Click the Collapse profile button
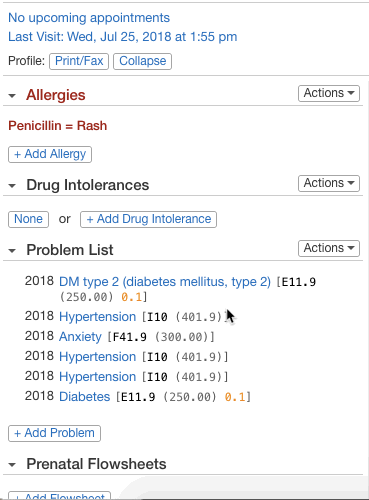The width and height of the screenshot is (369, 500). 142,61
